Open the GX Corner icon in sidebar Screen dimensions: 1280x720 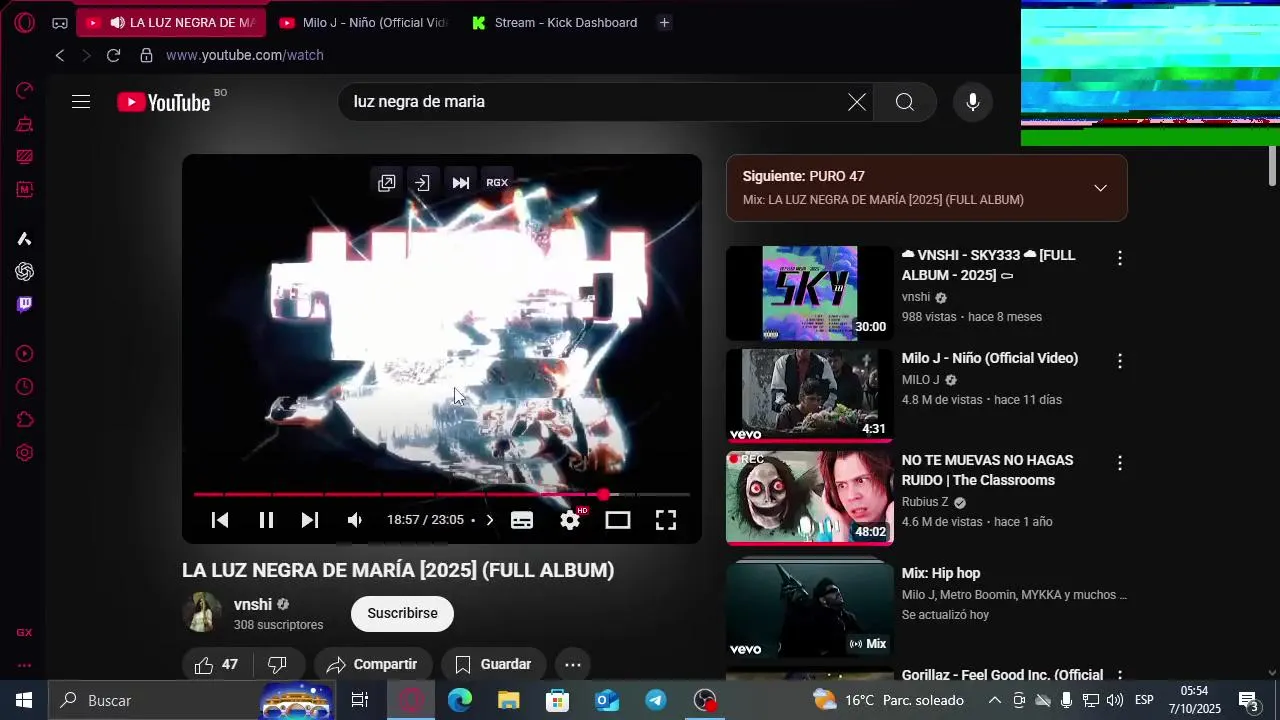tap(25, 632)
